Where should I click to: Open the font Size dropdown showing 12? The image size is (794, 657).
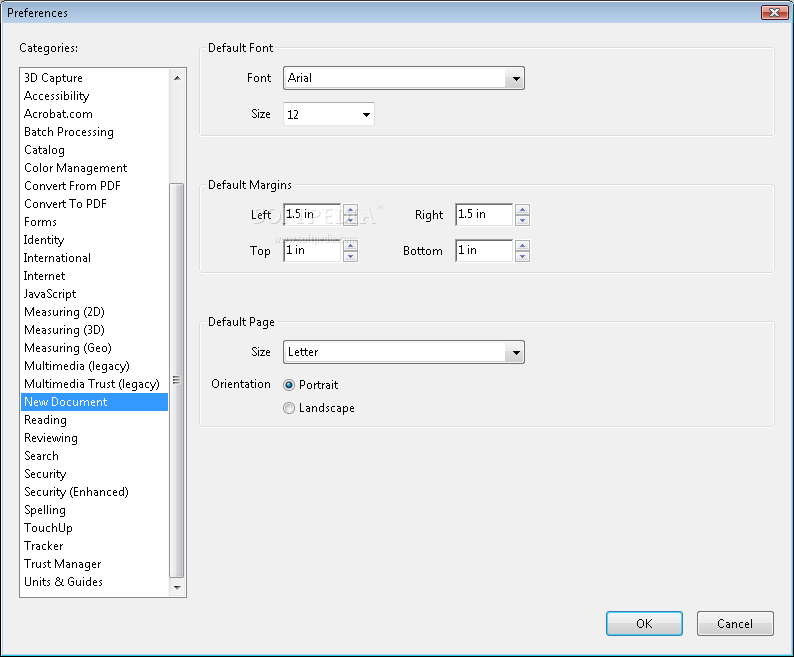point(329,114)
